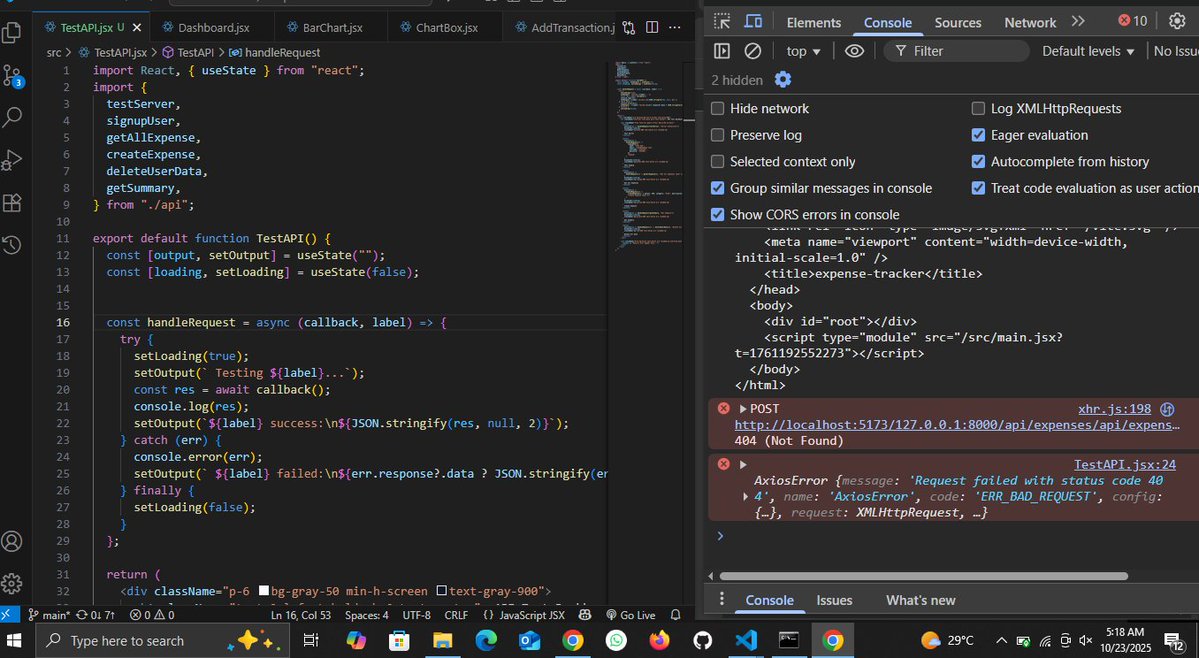Open the top JavaScript context dropdown
The width and height of the screenshot is (1199, 658).
(x=803, y=51)
